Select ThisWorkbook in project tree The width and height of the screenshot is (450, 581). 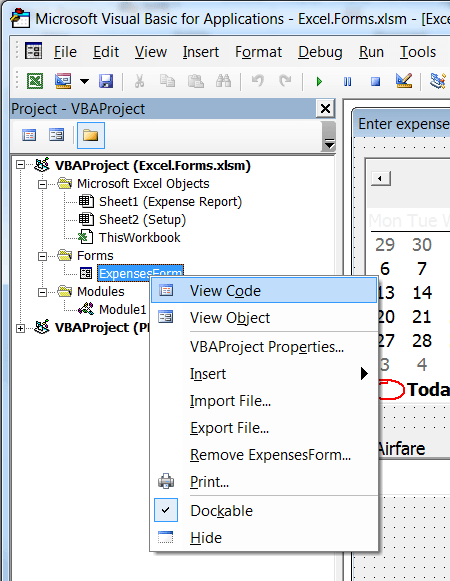[x=139, y=238]
